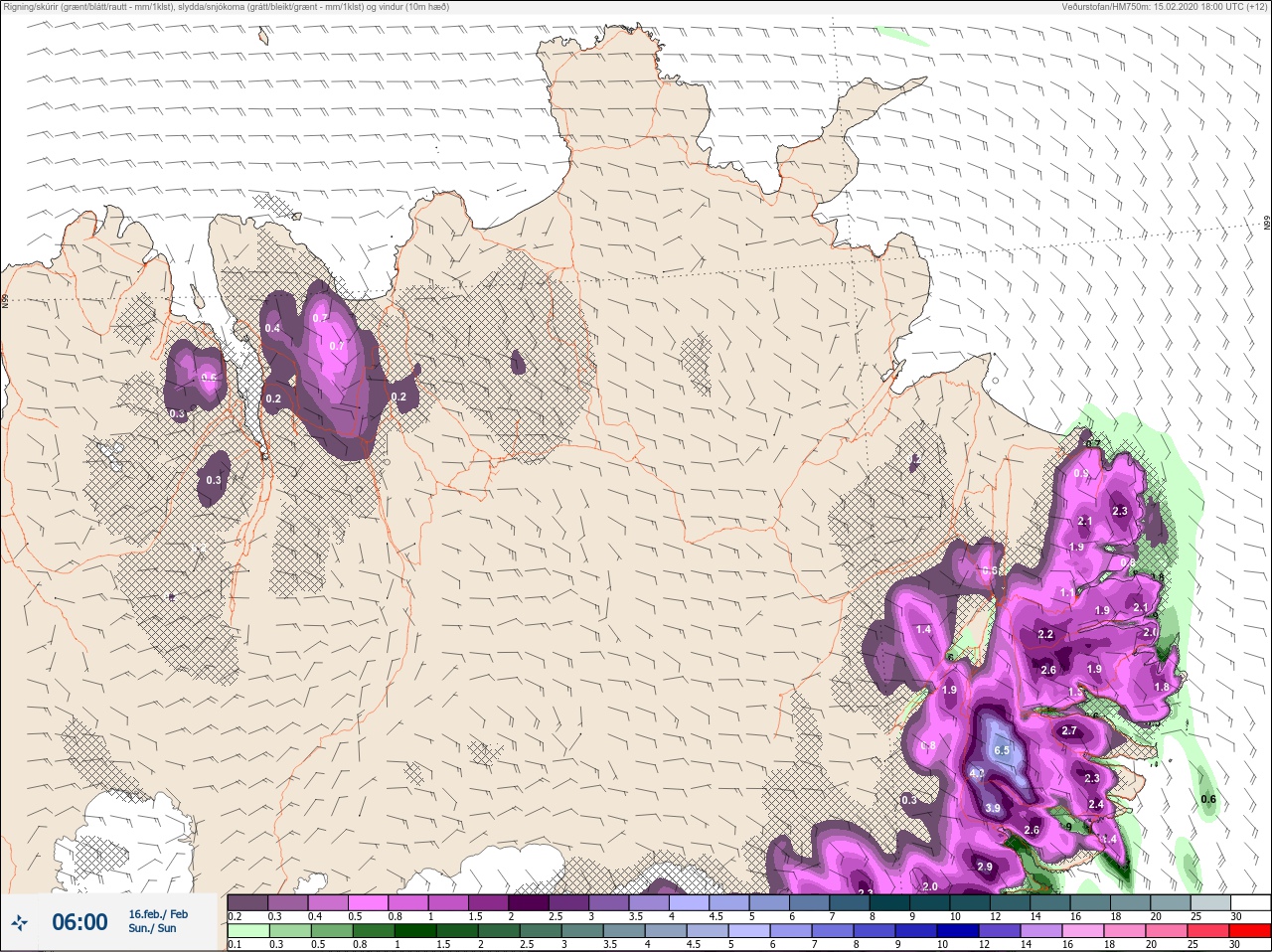Select the 2.9 value near bottom edge
Image resolution: width=1272 pixels, height=952 pixels.
click(x=984, y=867)
